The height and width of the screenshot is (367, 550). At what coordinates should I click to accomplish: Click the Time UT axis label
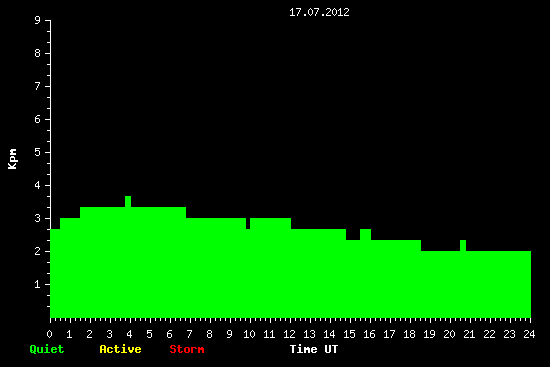(314, 349)
